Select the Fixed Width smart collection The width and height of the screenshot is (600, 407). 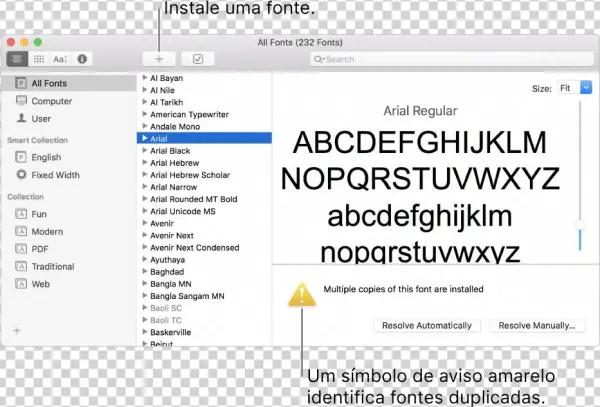[55, 174]
